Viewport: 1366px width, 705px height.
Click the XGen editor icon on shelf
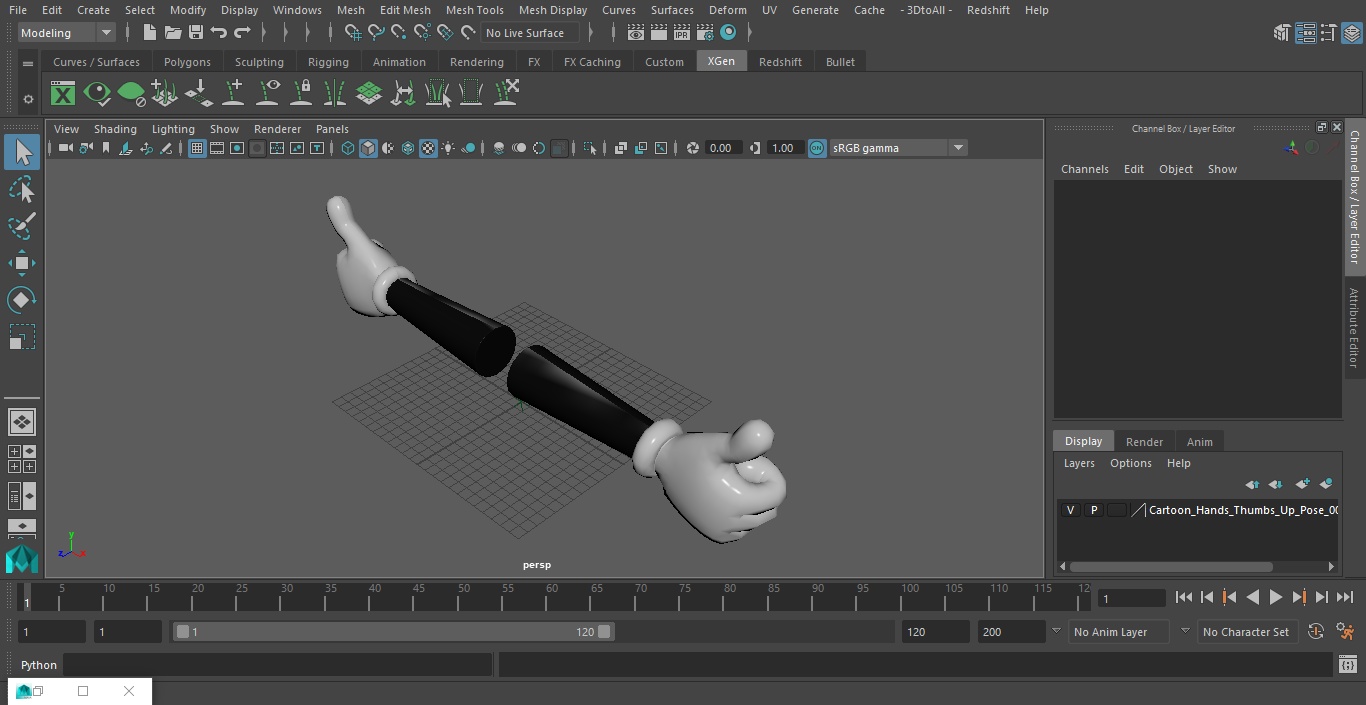point(63,94)
